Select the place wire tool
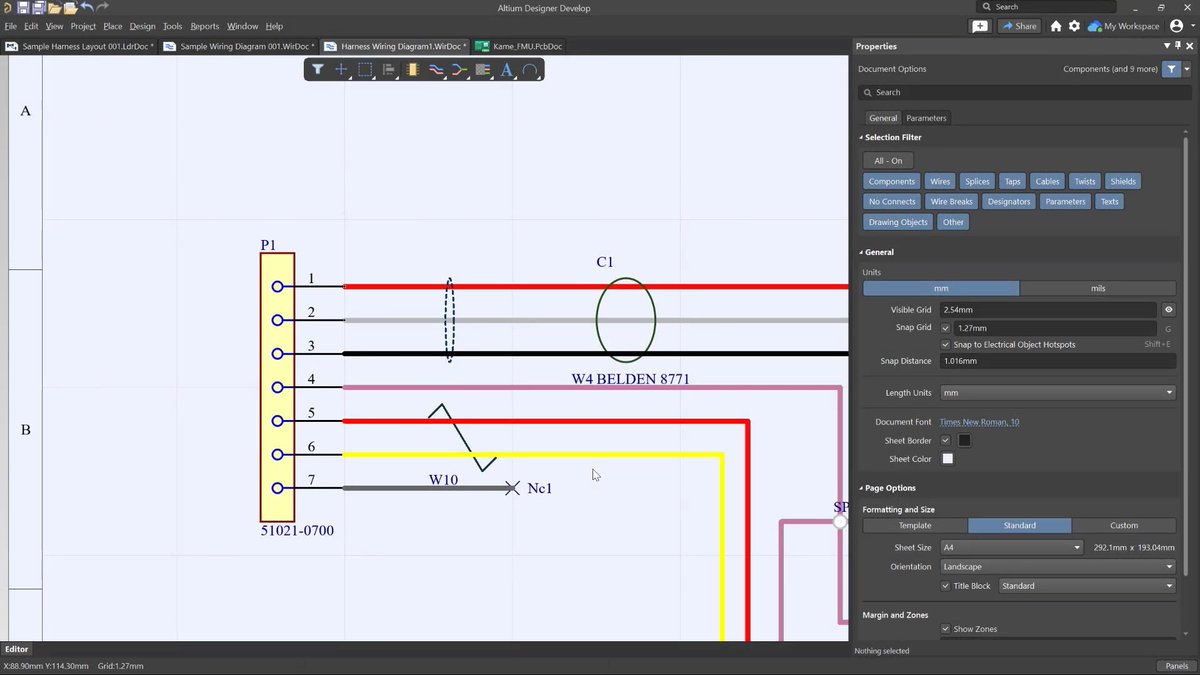Screen dimensions: 1200x675 tap(436, 70)
